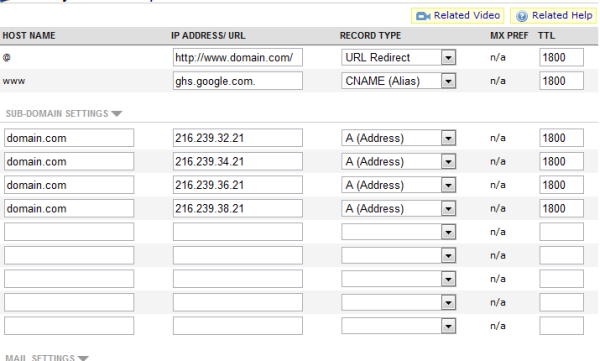Click the 216.239.32.21 IP address field
The width and height of the screenshot is (600, 361).
point(238,138)
